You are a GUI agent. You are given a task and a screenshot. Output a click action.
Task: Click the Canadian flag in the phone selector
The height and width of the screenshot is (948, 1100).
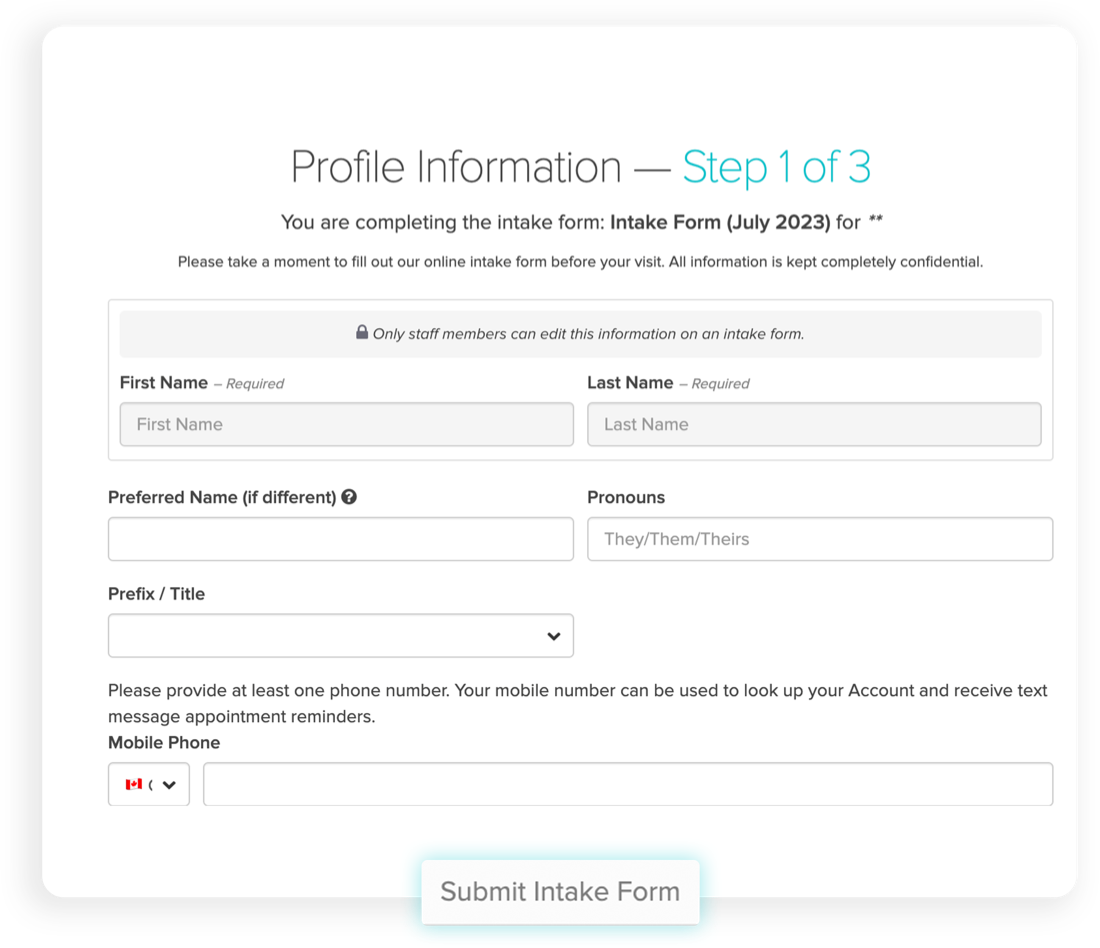(132, 784)
